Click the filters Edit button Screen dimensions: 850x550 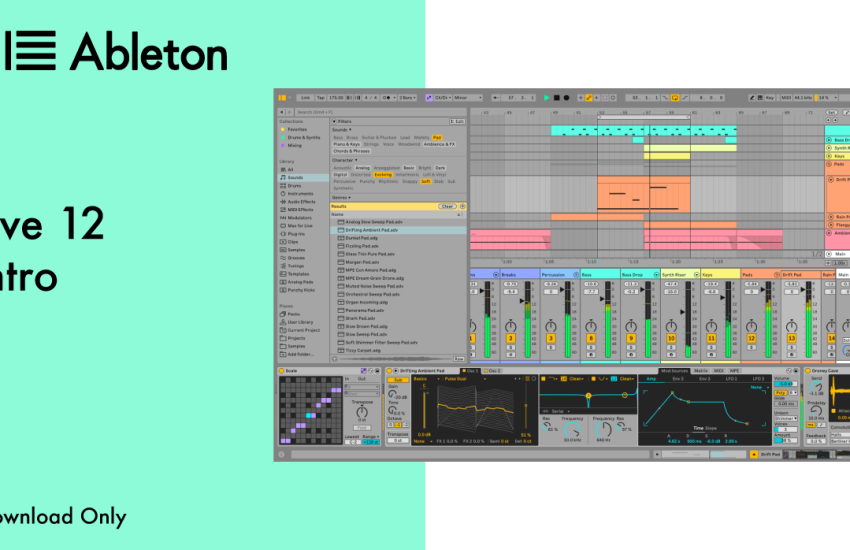[457, 121]
